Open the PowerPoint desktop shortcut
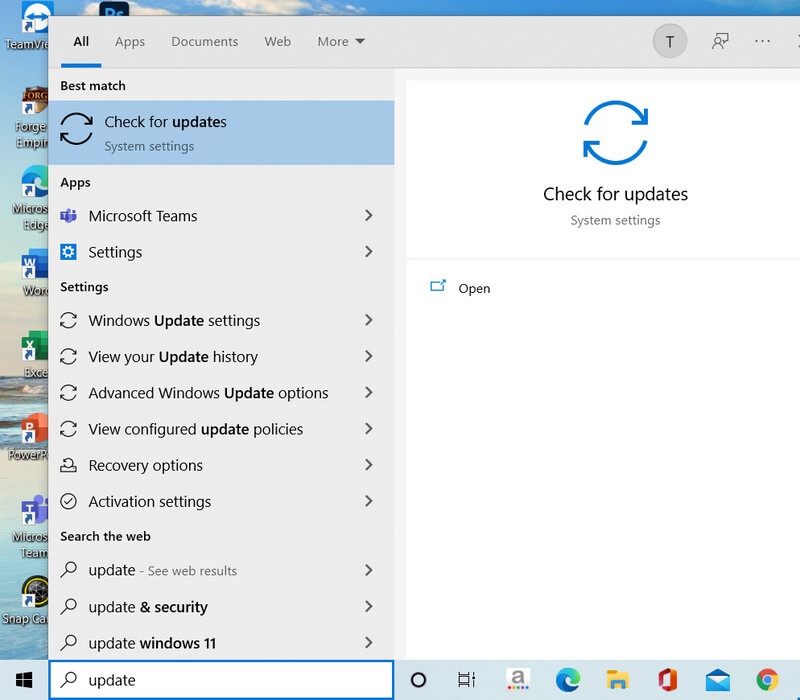Image resolution: width=800 pixels, height=700 pixels. point(31,437)
